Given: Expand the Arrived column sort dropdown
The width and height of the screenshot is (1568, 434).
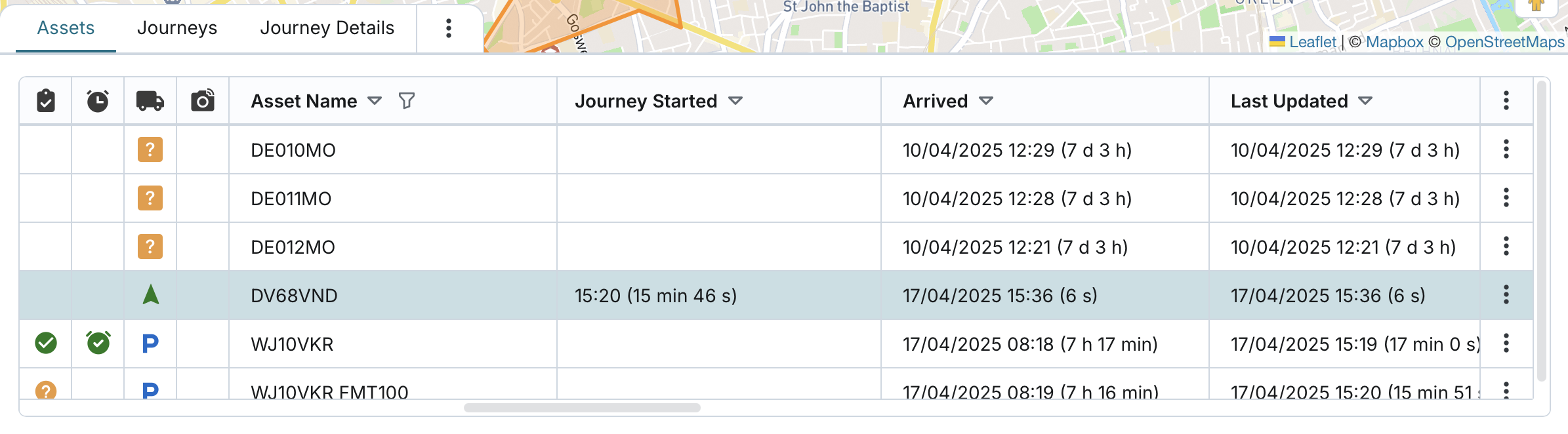Looking at the screenshot, I should pos(985,101).
